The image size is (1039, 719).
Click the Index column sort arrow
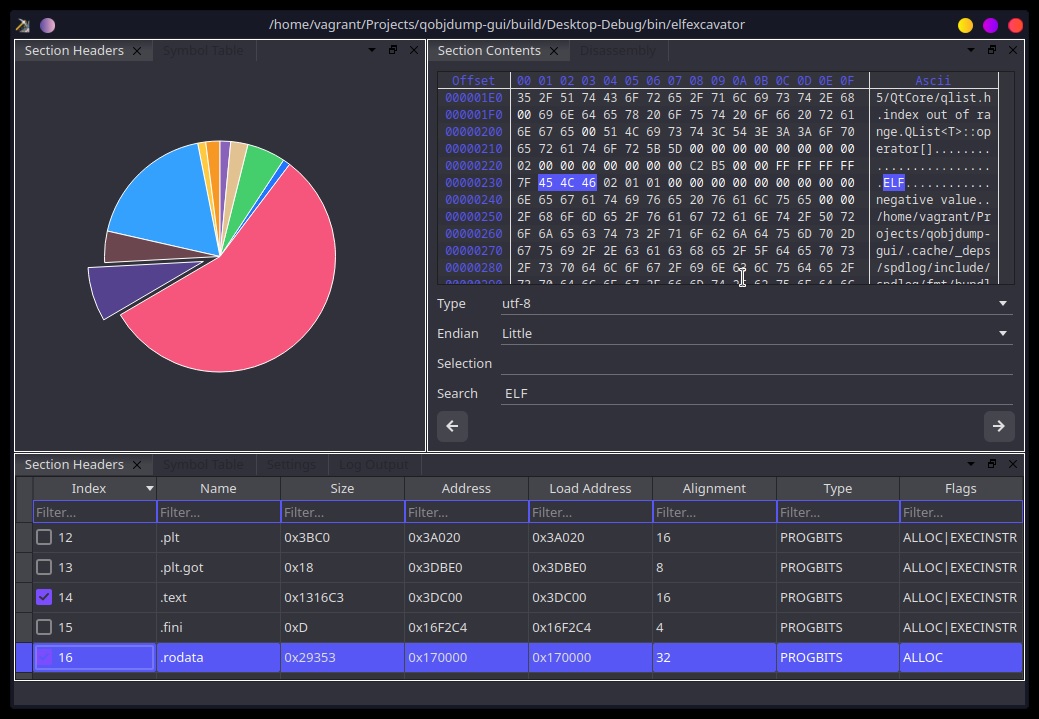[150, 489]
